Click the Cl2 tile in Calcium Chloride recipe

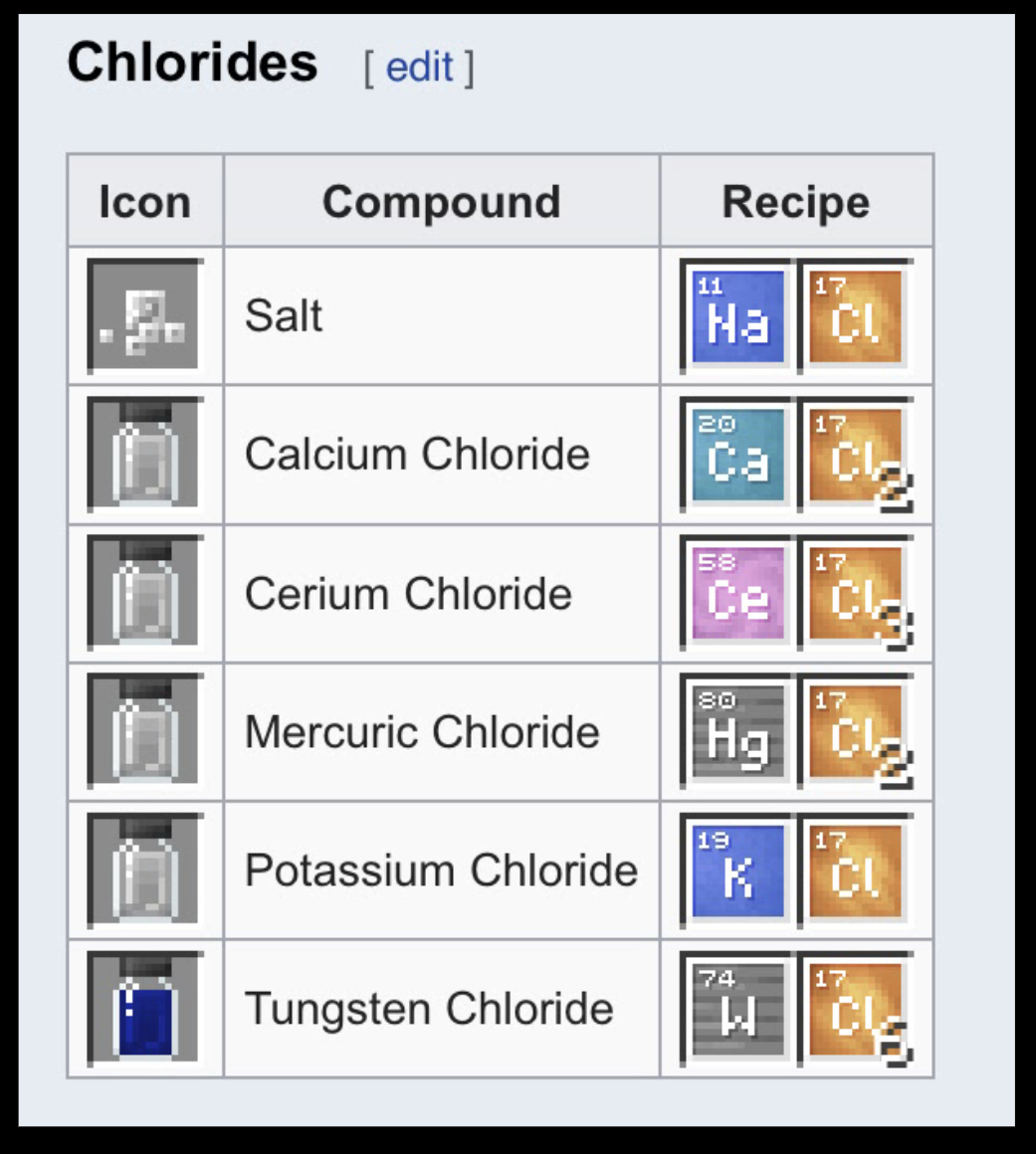(855, 454)
